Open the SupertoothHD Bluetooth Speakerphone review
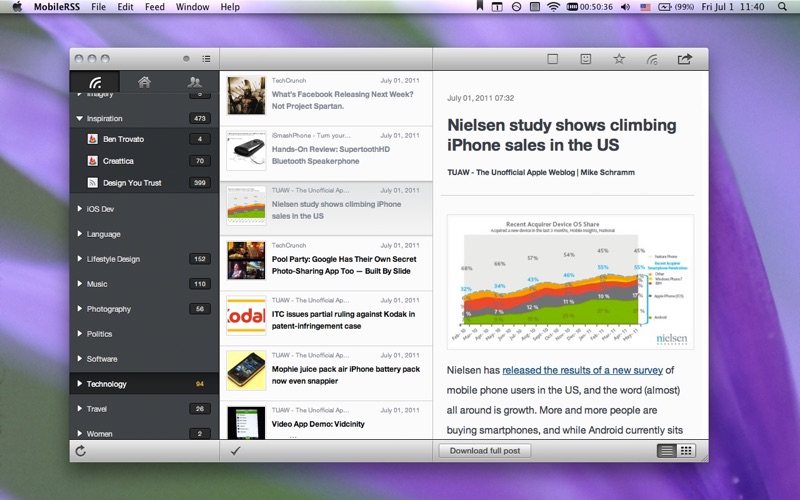This screenshot has height=500, width=800. click(326, 154)
